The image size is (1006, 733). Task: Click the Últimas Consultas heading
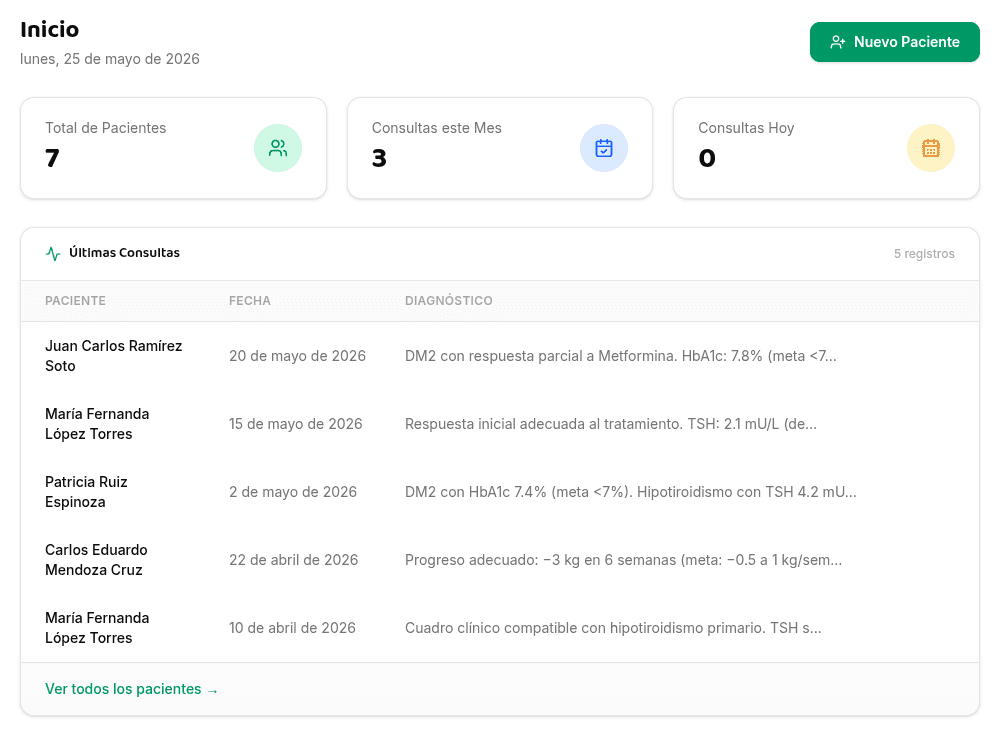(124, 253)
